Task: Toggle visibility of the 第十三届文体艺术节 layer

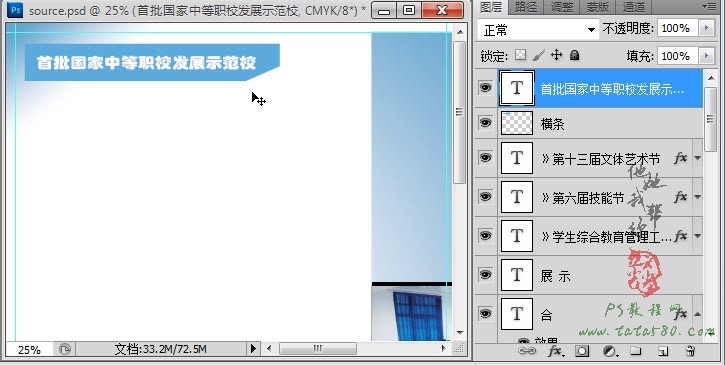Action: click(x=485, y=158)
